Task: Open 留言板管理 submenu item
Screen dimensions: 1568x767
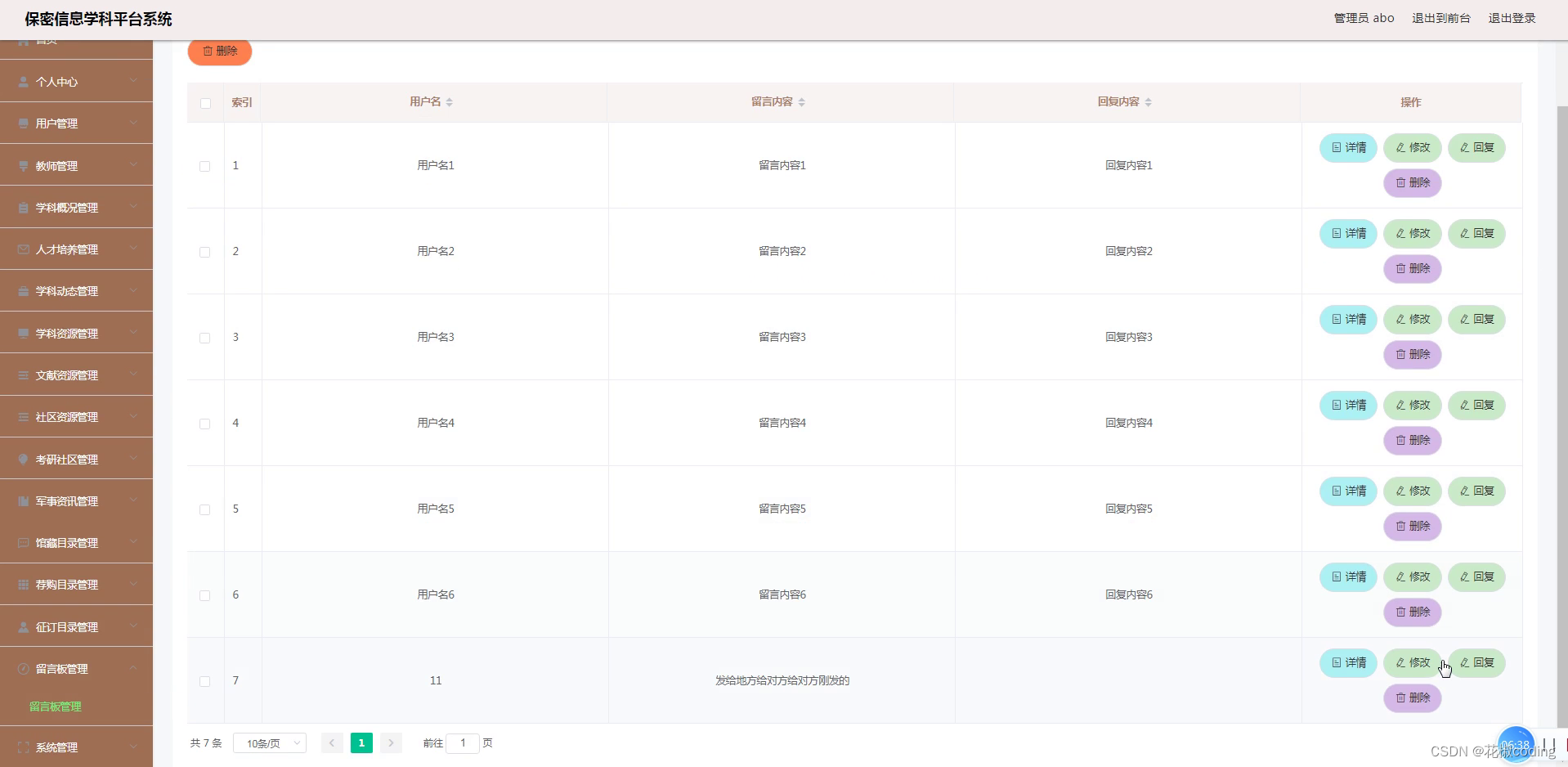Action: [x=56, y=706]
